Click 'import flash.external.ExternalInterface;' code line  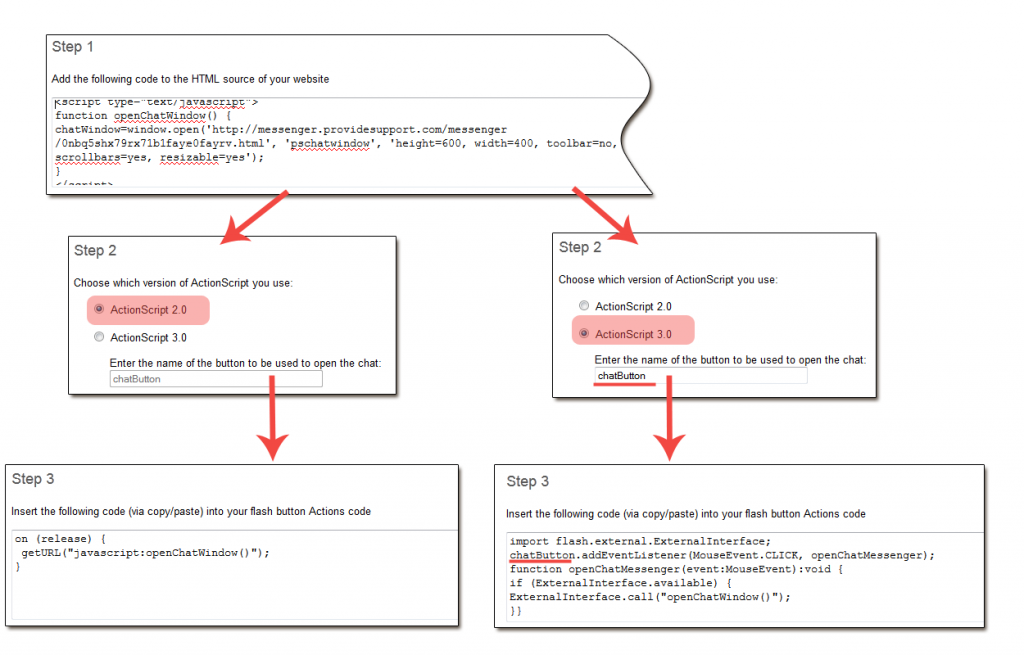pos(640,541)
